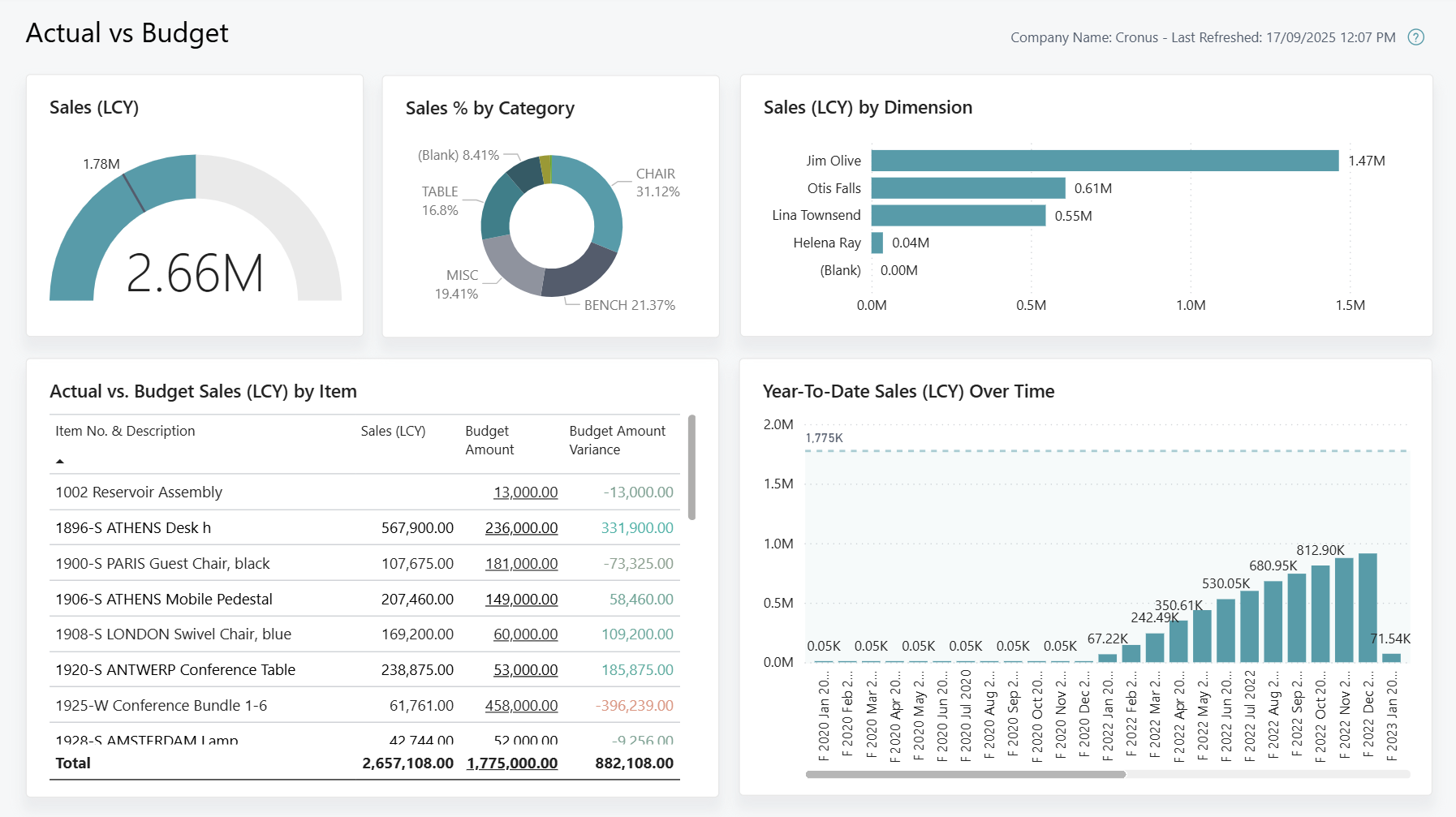This screenshot has width=1456, height=817.
Task: Open Budget Amount 60,000.00 for LONDON Swivel Chair
Action: [x=524, y=634]
